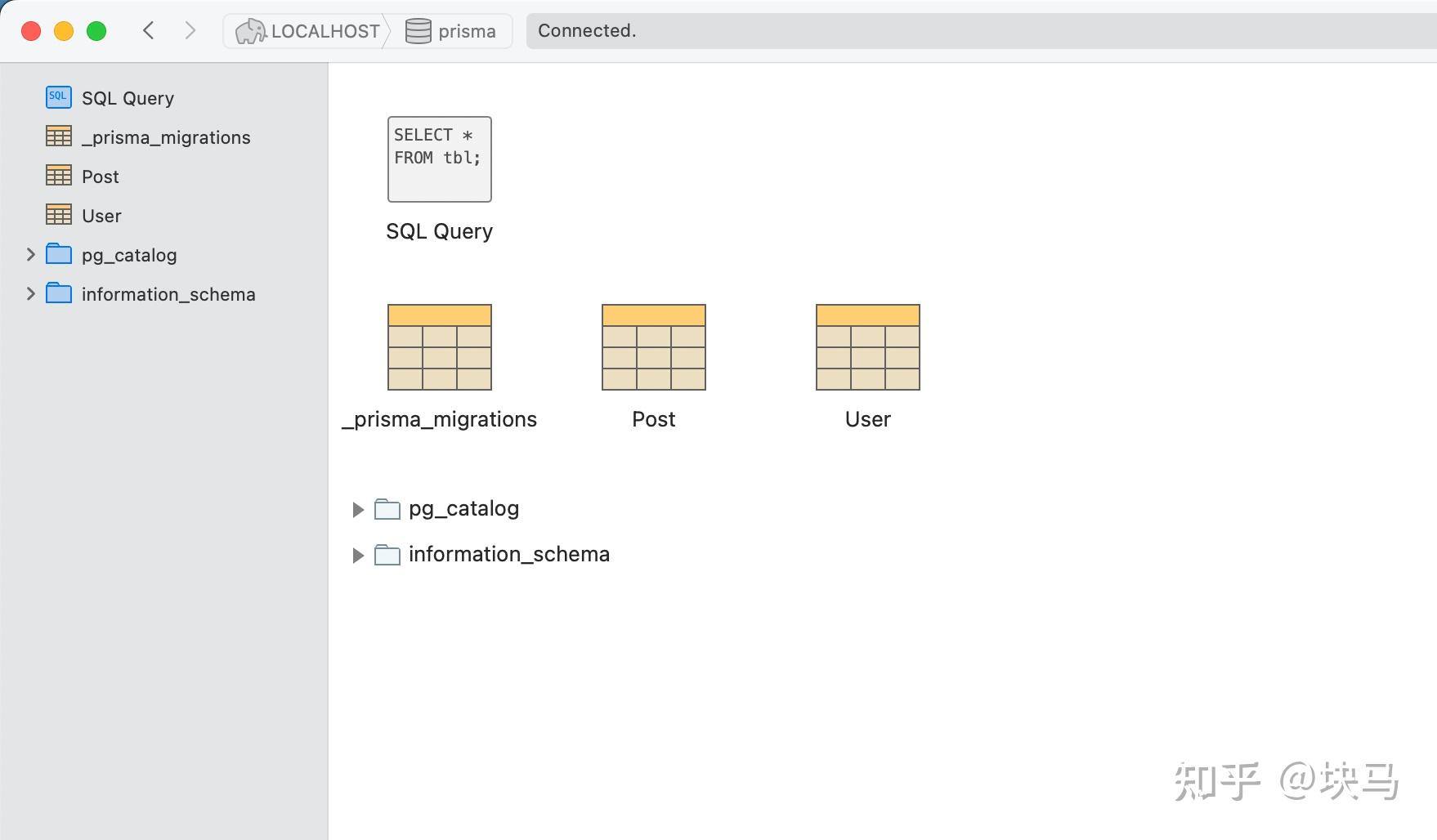Open the User table thumbnail
Image resolution: width=1437 pixels, height=840 pixels.
click(x=867, y=347)
